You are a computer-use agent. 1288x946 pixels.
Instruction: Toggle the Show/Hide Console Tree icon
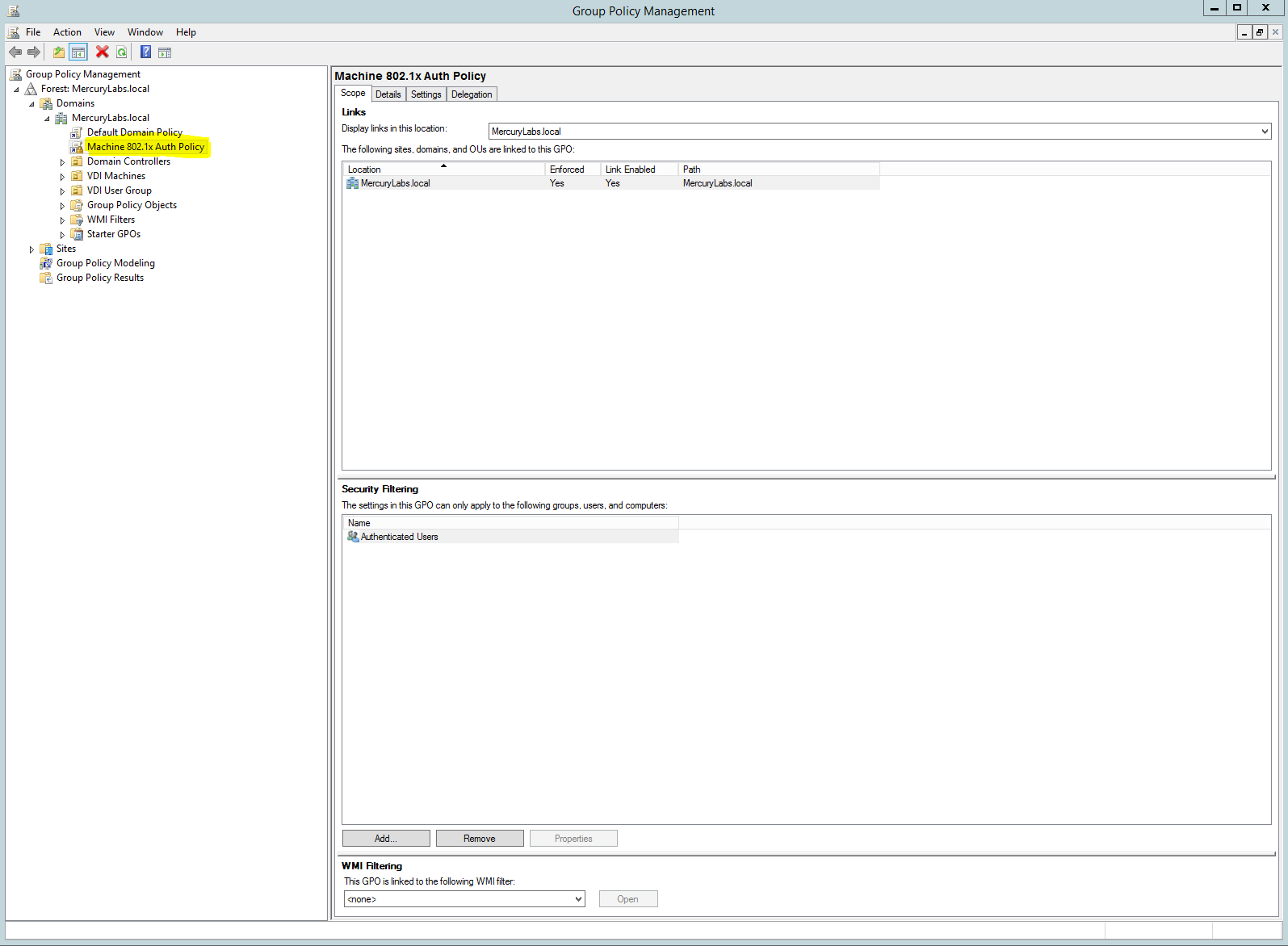(78, 52)
